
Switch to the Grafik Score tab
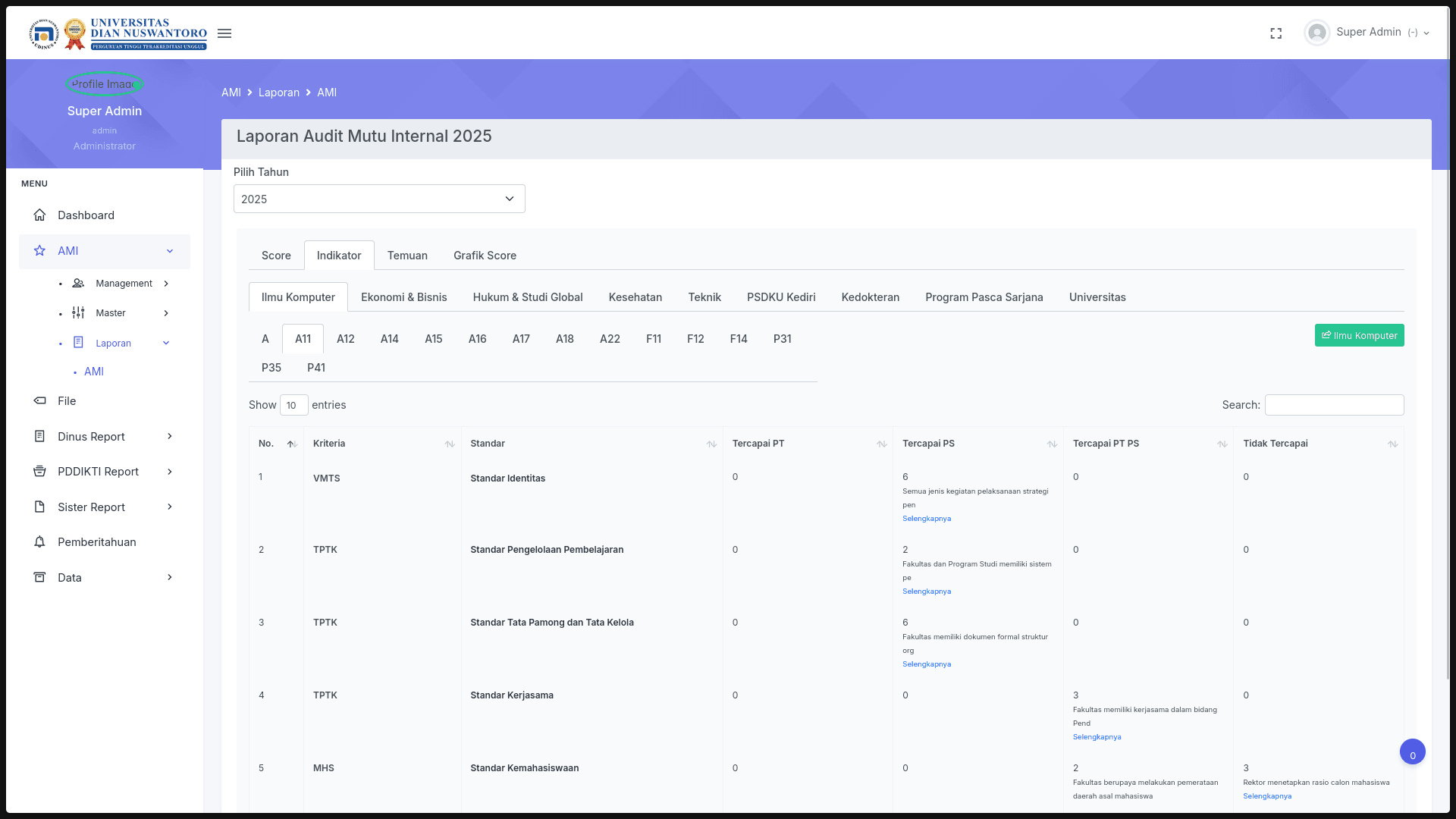[485, 256]
